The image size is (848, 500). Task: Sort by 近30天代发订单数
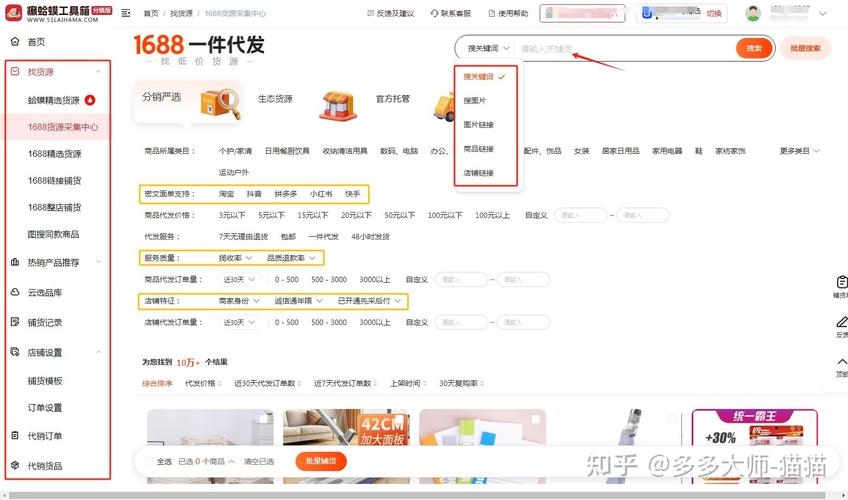pyautogui.click(x=268, y=383)
